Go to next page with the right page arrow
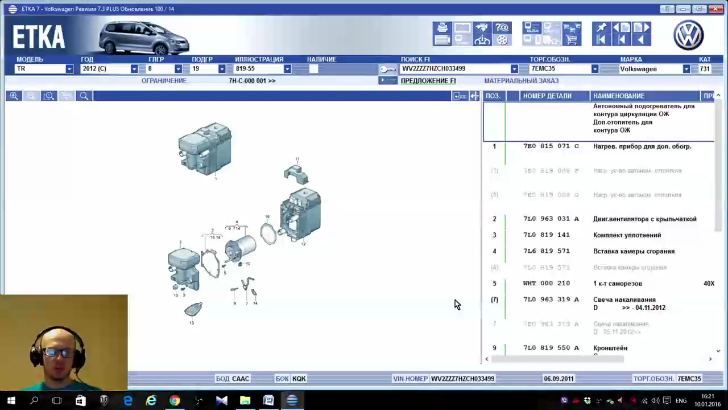The height and width of the screenshot is (410, 728). click(x=641, y=28)
